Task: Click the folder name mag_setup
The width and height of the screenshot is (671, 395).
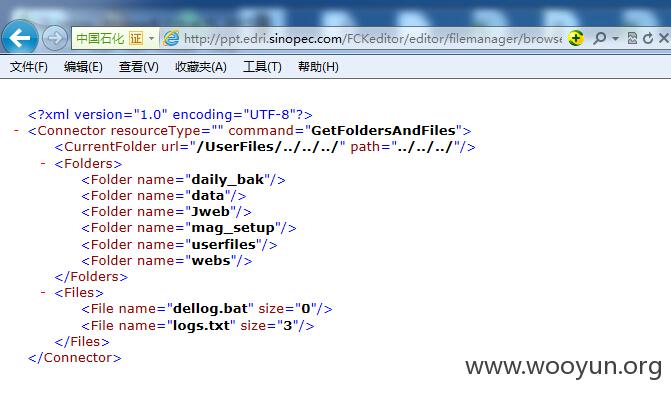Action: [233, 228]
